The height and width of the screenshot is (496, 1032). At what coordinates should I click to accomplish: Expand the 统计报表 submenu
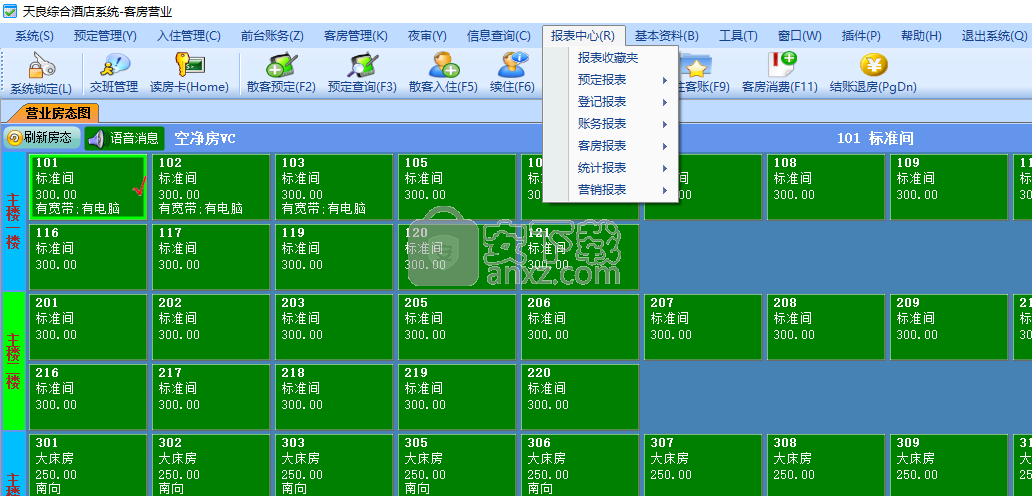click(x=610, y=168)
